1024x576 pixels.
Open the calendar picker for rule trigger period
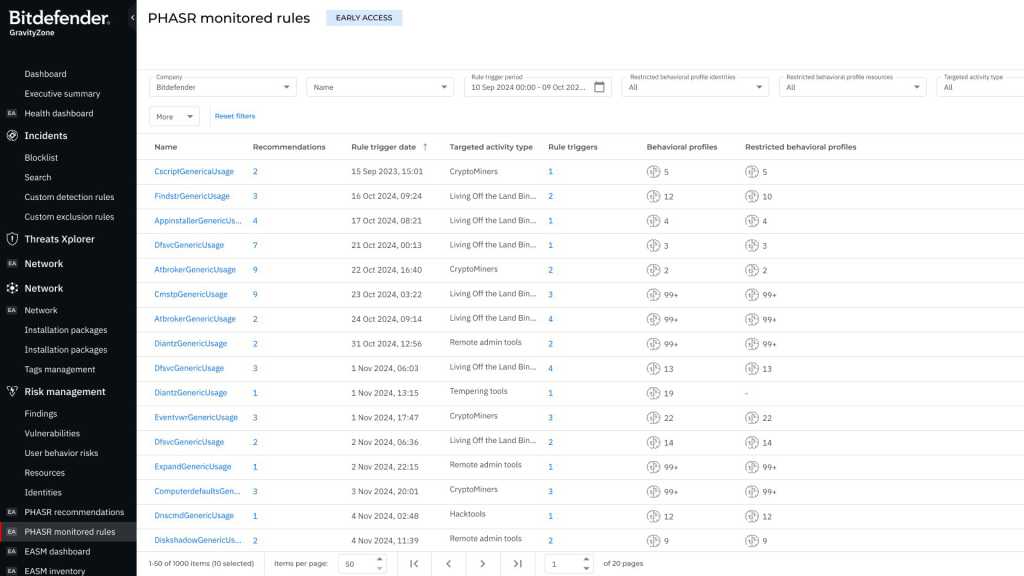[599, 87]
